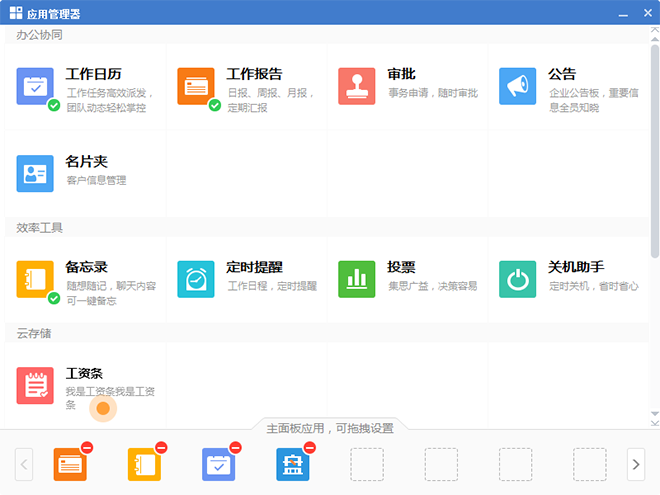Jump to bottom with the scroll-to-bottom arrow
This screenshot has width=660, height=495.
[x=655, y=423]
